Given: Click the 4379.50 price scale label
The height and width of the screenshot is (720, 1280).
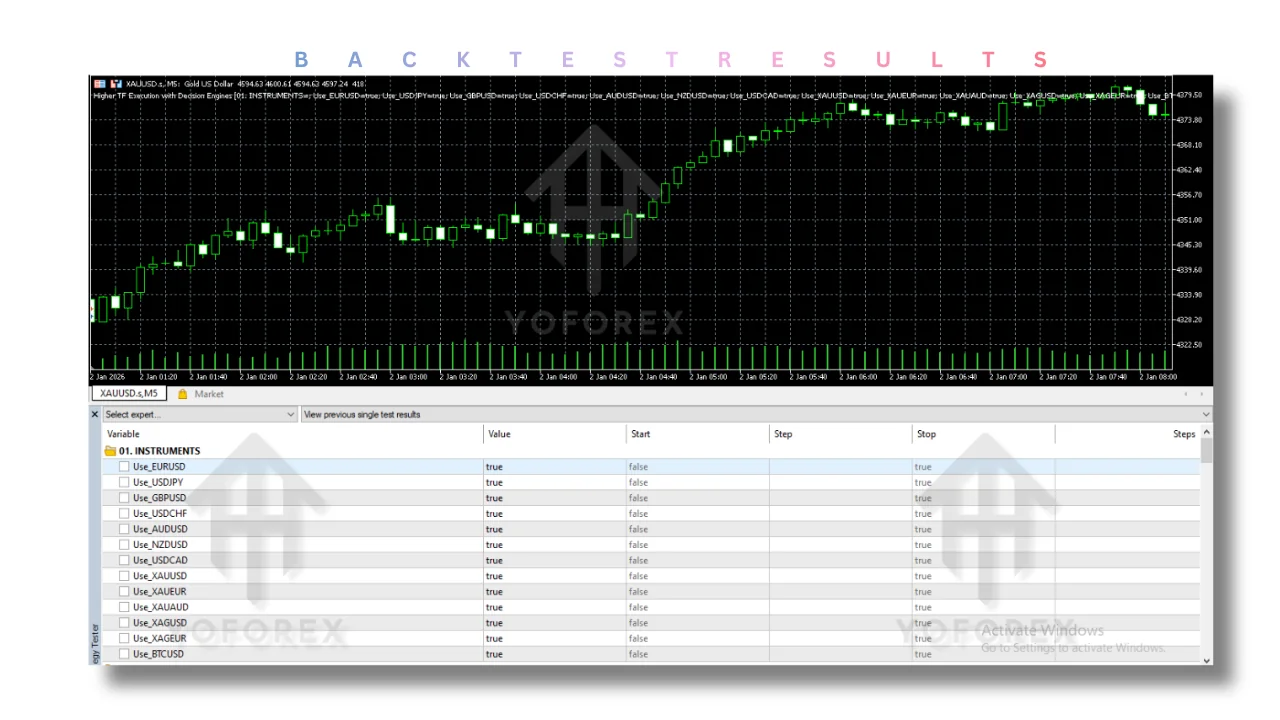Looking at the screenshot, I should pyautogui.click(x=1190, y=95).
